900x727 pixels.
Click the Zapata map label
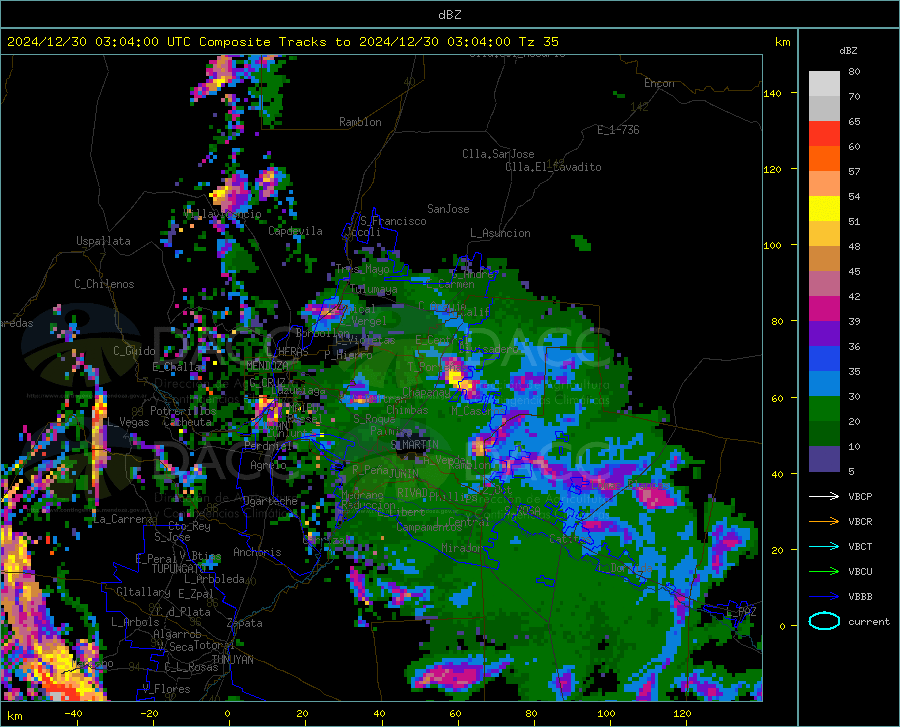coord(245,623)
